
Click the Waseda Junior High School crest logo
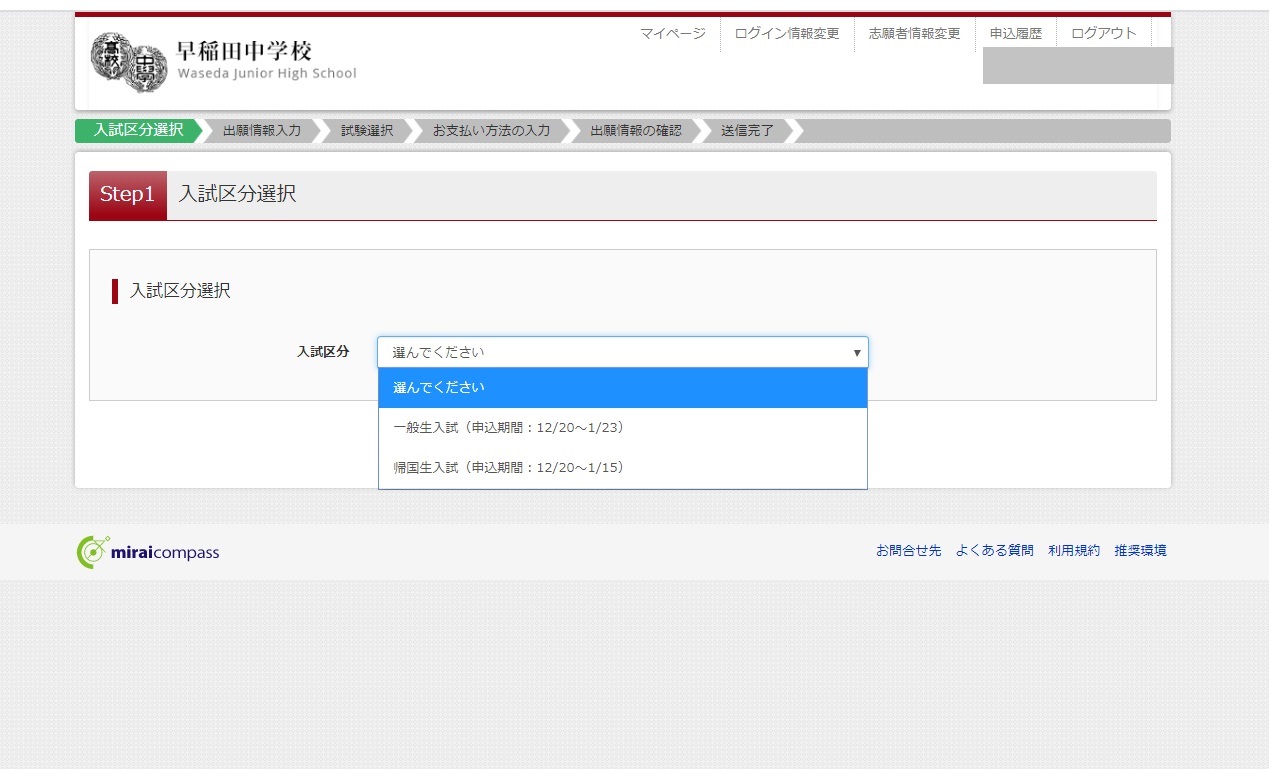tap(129, 62)
